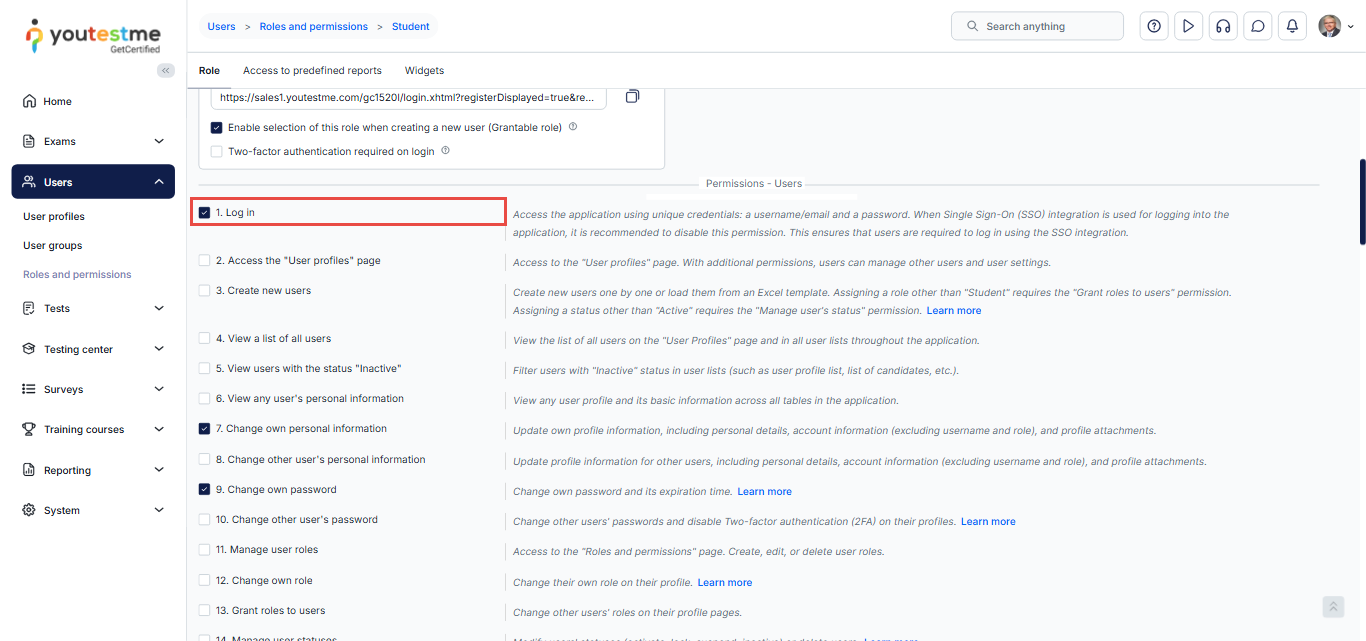Open the user avatar profile dropdown
The height and width of the screenshot is (641, 1366).
pos(1335,26)
